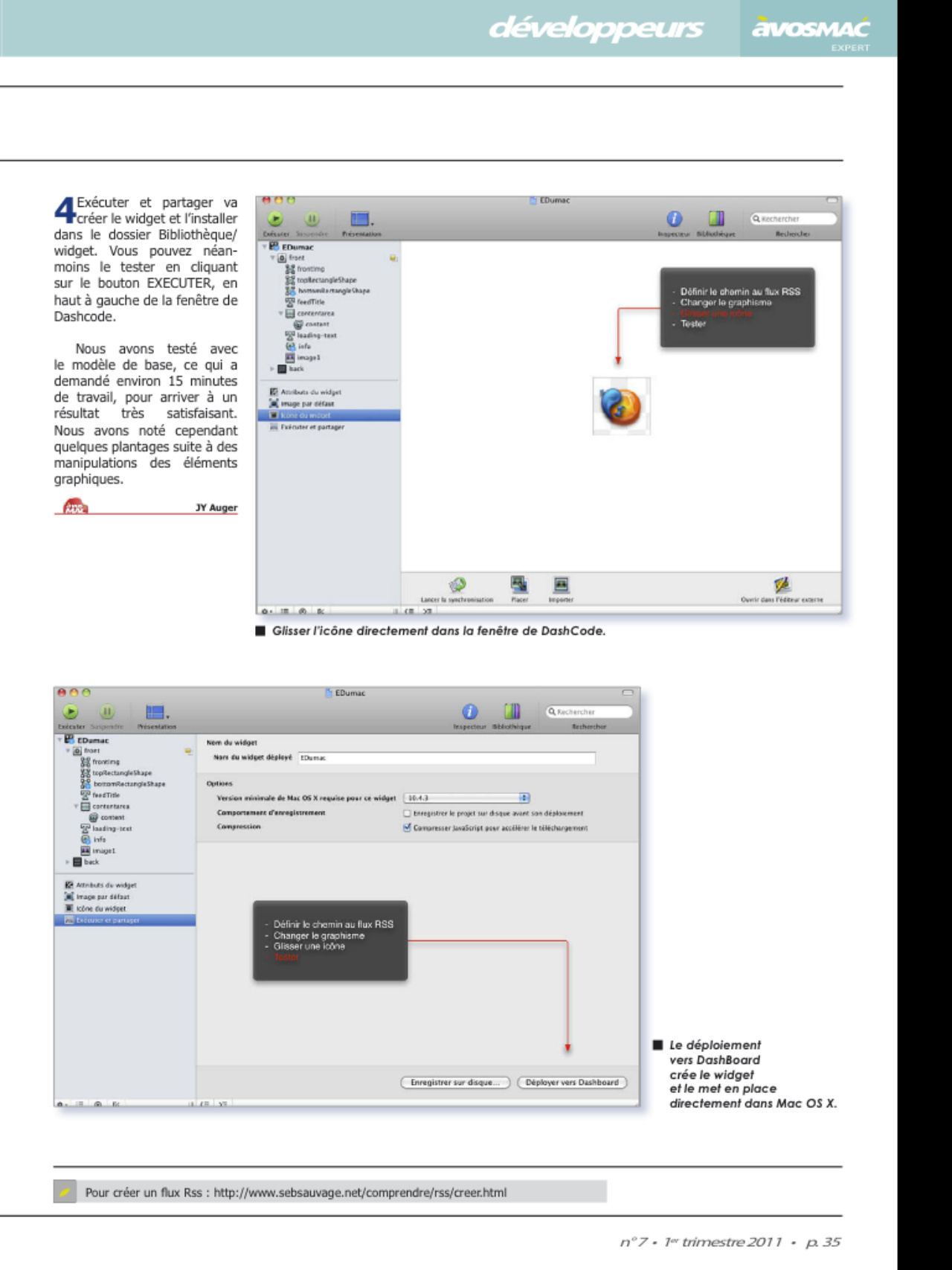Open the Version minimale de Mac OS X dropdown
952x1270 pixels.
pos(466,798)
